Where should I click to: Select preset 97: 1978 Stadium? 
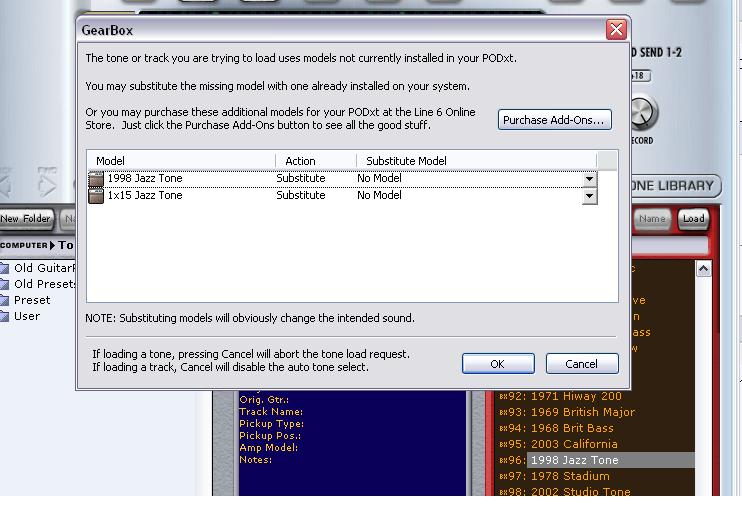(595, 476)
